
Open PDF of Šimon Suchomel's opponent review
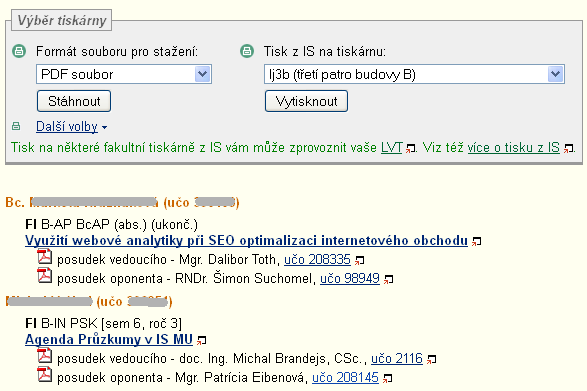(x=45, y=275)
